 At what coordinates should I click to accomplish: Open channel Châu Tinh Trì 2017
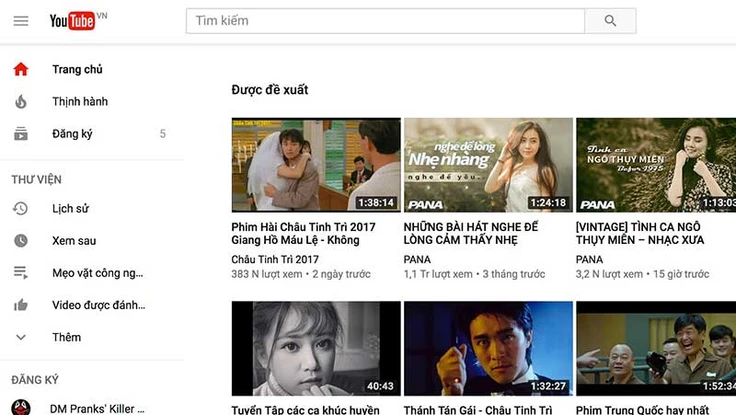275,259
